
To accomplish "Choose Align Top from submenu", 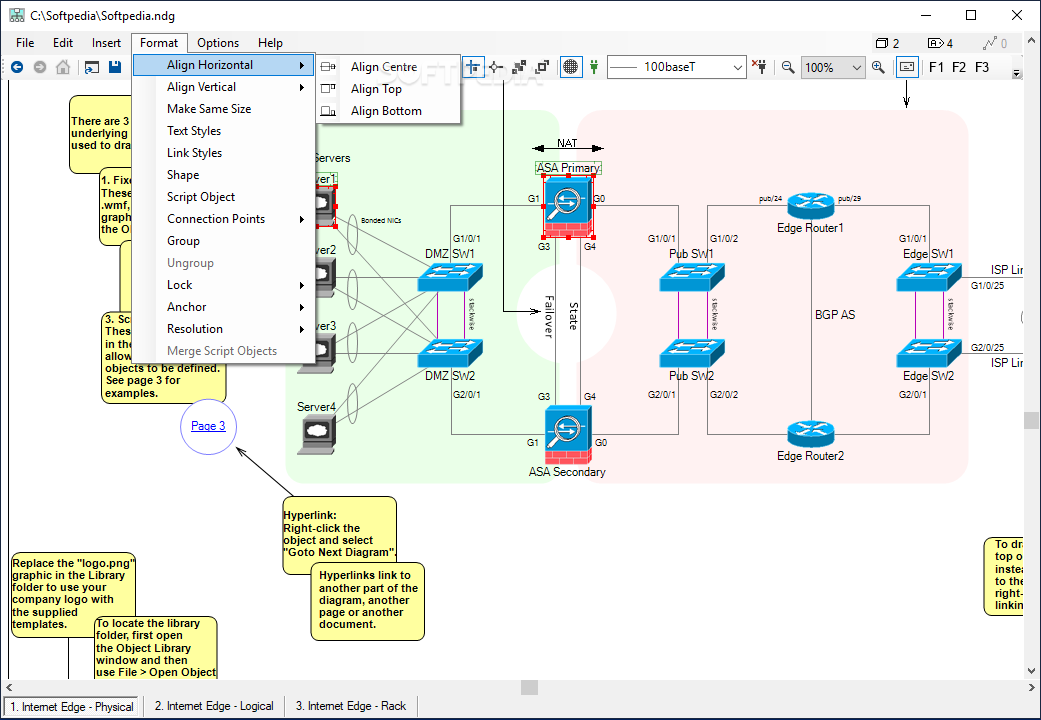I will [388, 89].
